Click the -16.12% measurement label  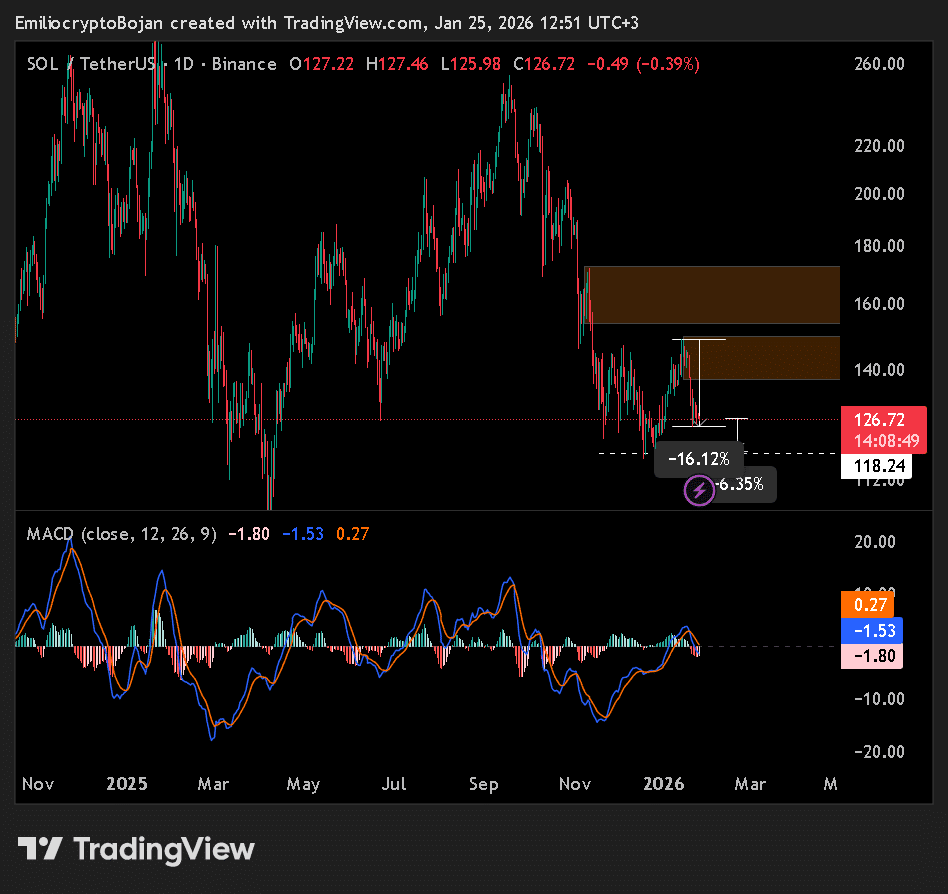(699, 459)
